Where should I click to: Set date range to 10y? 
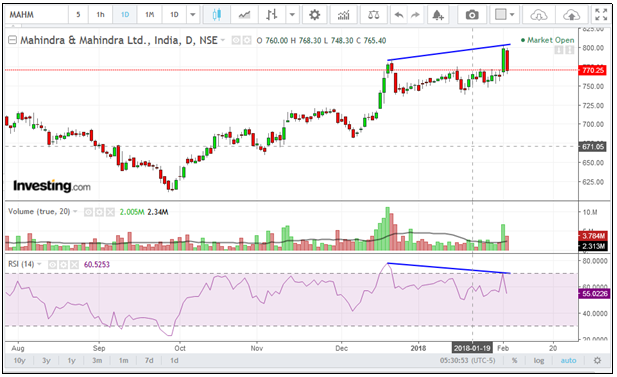(x=19, y=360)
